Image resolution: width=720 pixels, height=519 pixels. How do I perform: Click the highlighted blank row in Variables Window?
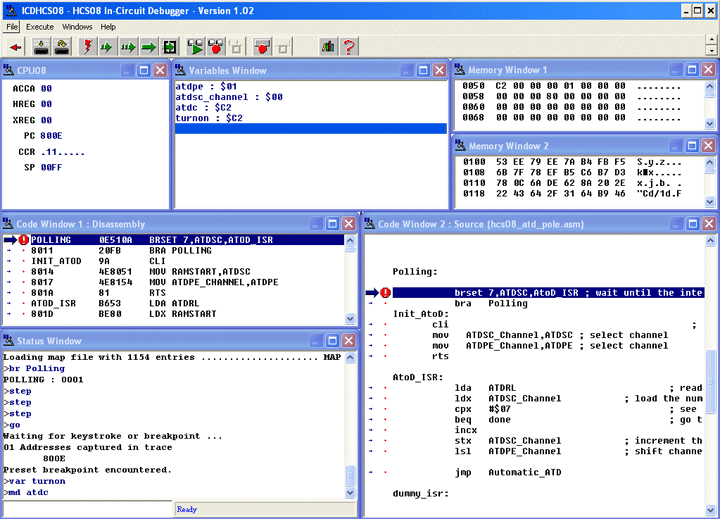310,129
